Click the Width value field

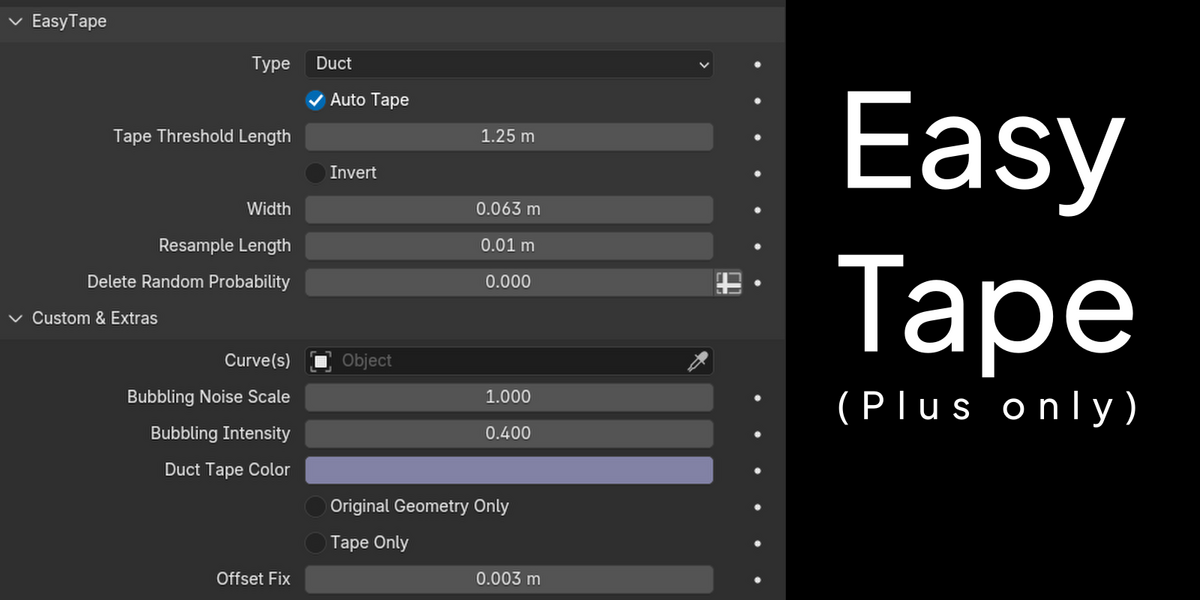509,210
